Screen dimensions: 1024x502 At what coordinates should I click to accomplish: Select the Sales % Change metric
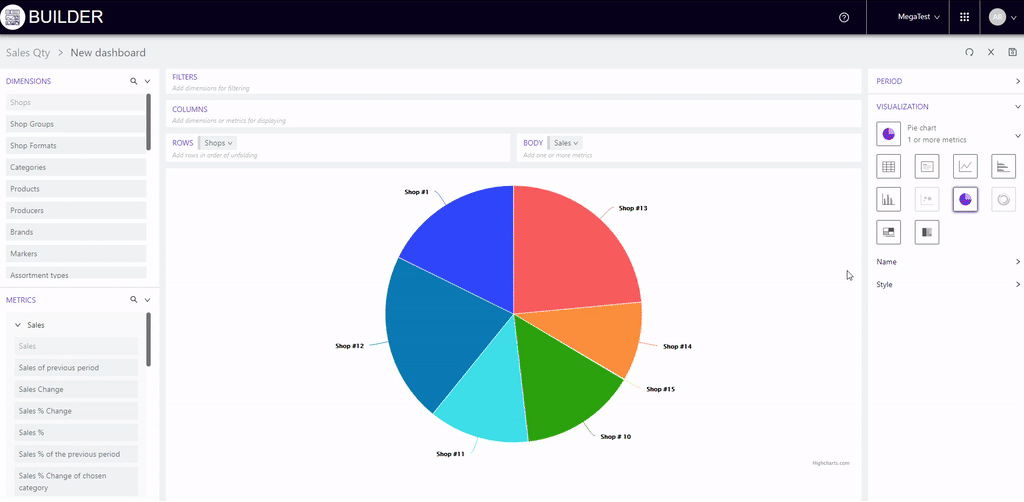[x=76, y=411]
